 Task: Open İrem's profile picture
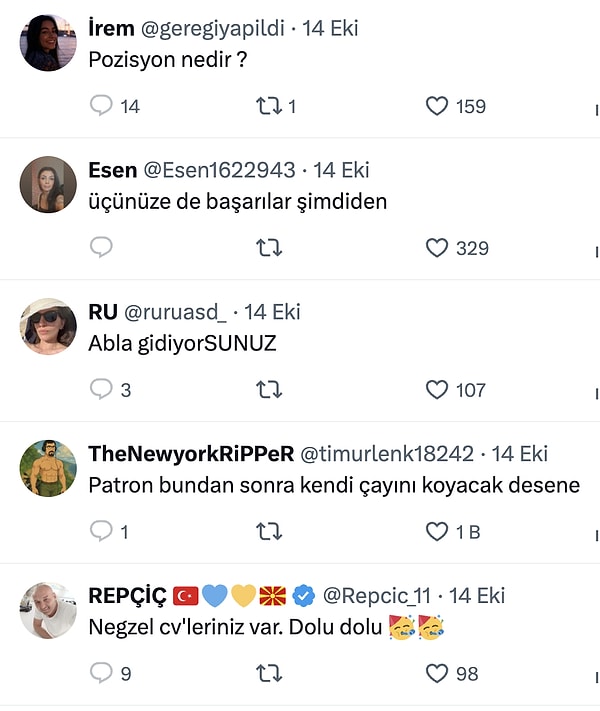coord(48,42)
